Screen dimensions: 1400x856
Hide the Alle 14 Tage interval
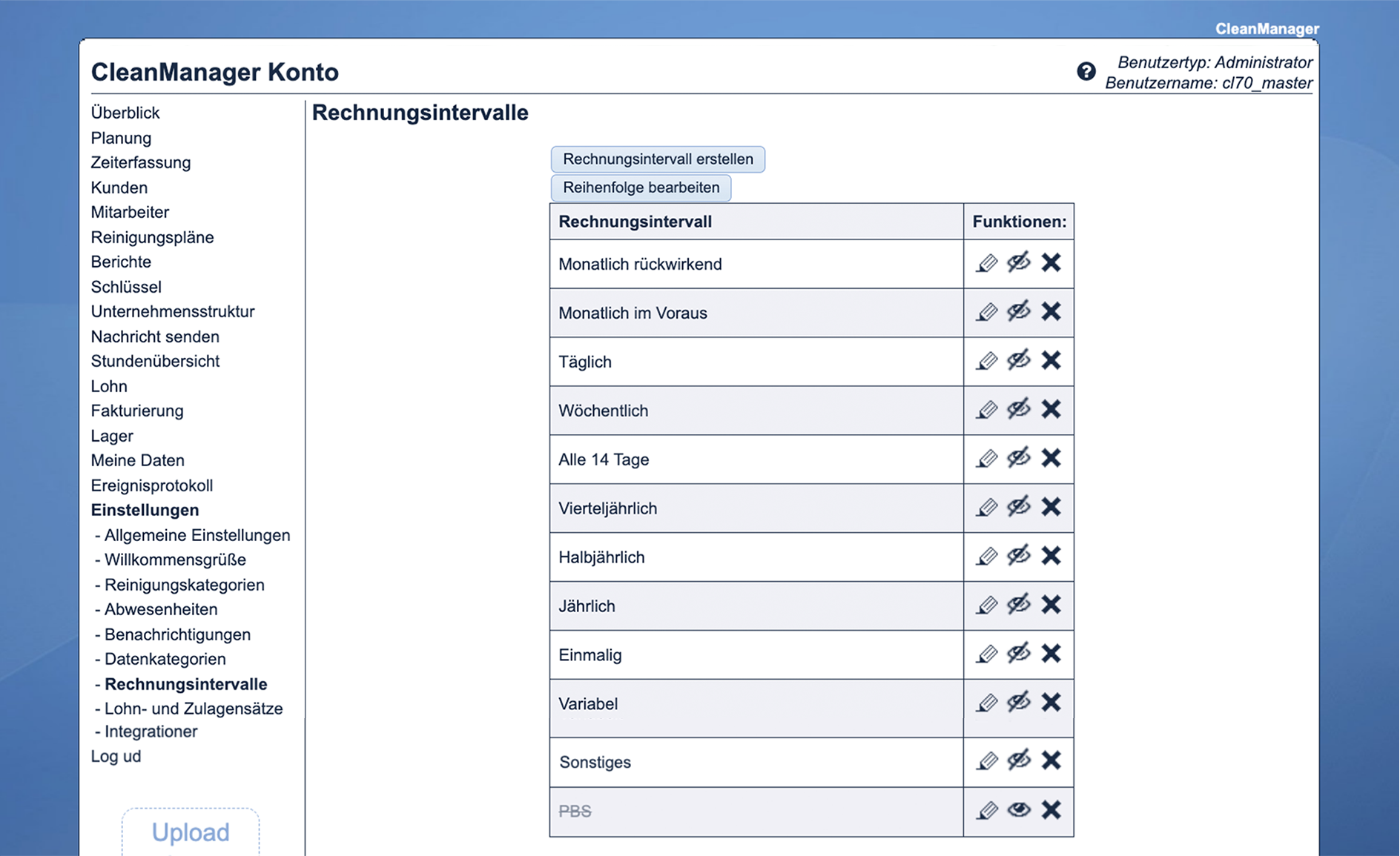point(1019,459)
